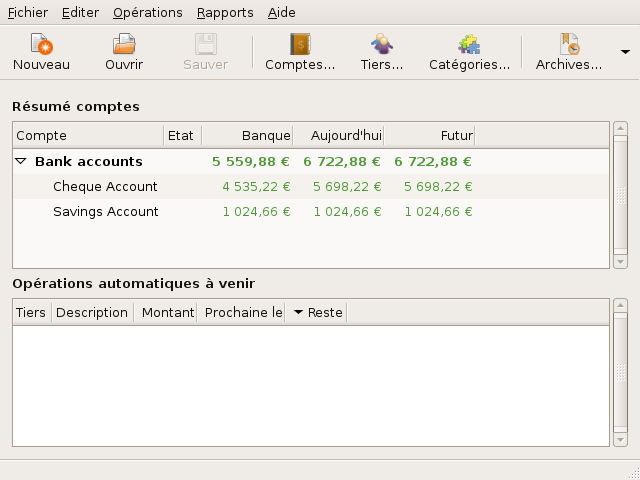
Task: Click the Aujourd'hui column header
Action: point(338,135)
